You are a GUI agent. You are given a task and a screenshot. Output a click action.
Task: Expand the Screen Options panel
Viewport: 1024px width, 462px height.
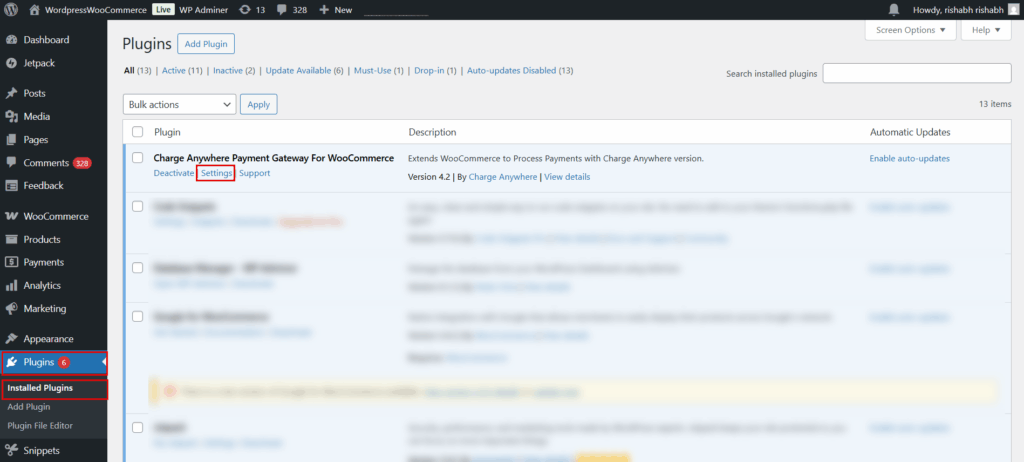coord(909,30)
